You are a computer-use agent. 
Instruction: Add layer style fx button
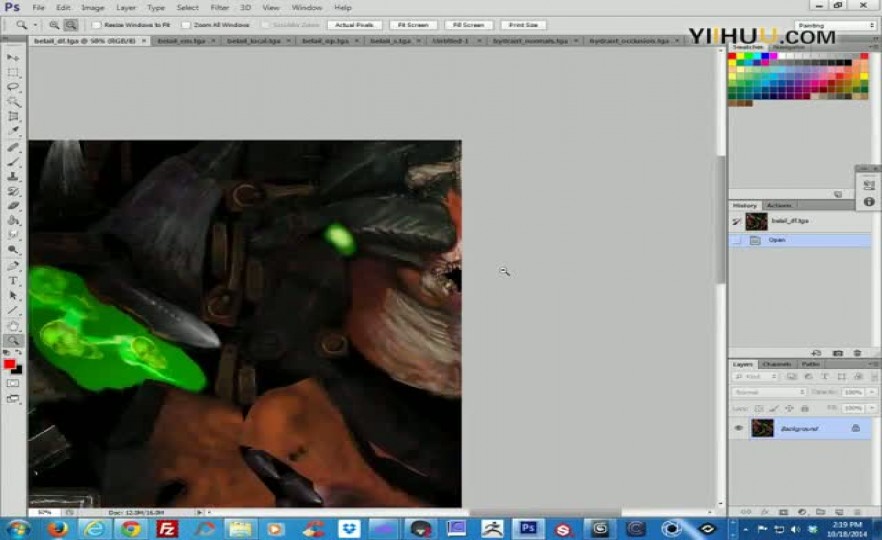click(765, 512)
